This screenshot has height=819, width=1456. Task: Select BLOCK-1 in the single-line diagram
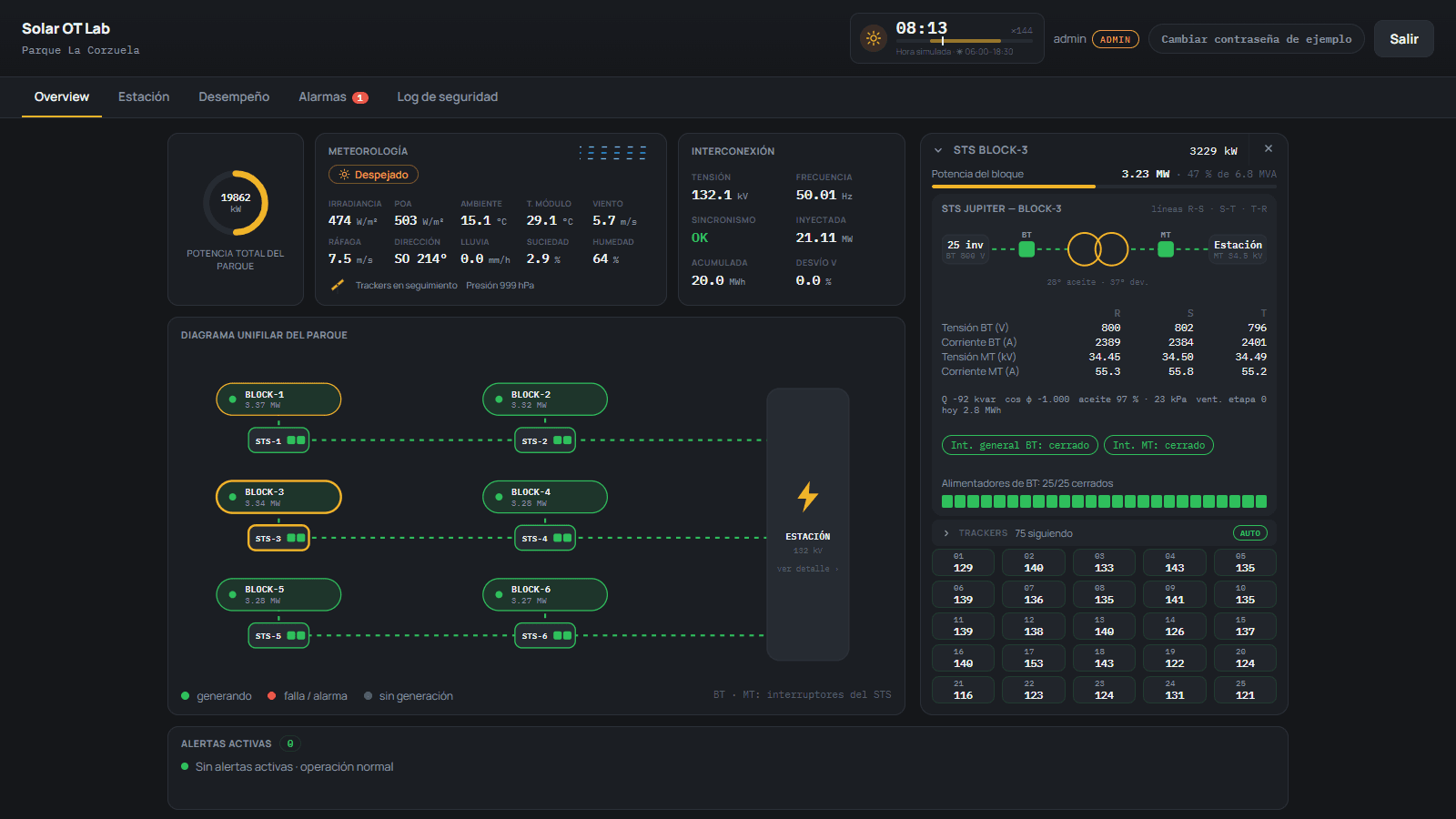(x=278, y=399)
